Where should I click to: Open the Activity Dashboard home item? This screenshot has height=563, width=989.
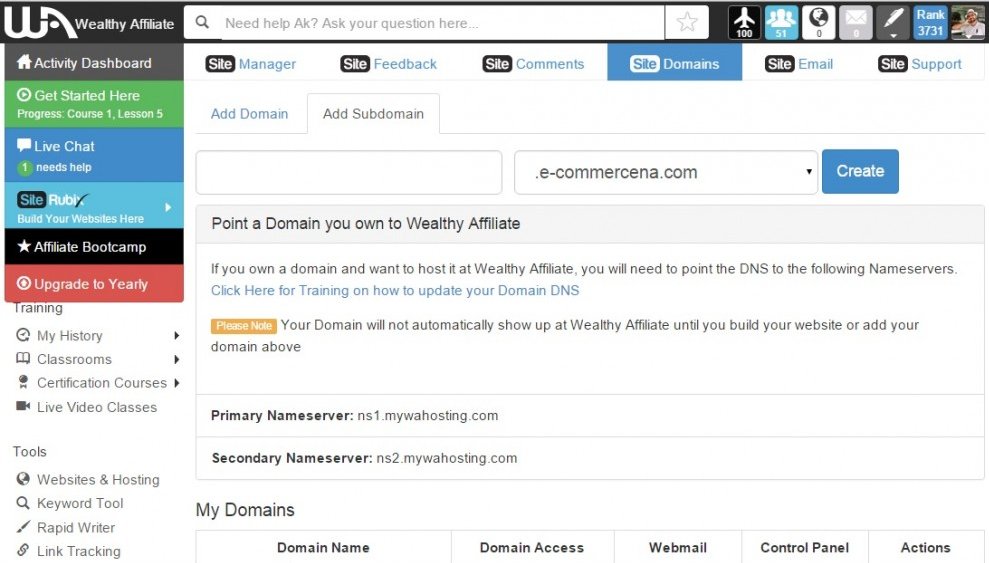94,62
